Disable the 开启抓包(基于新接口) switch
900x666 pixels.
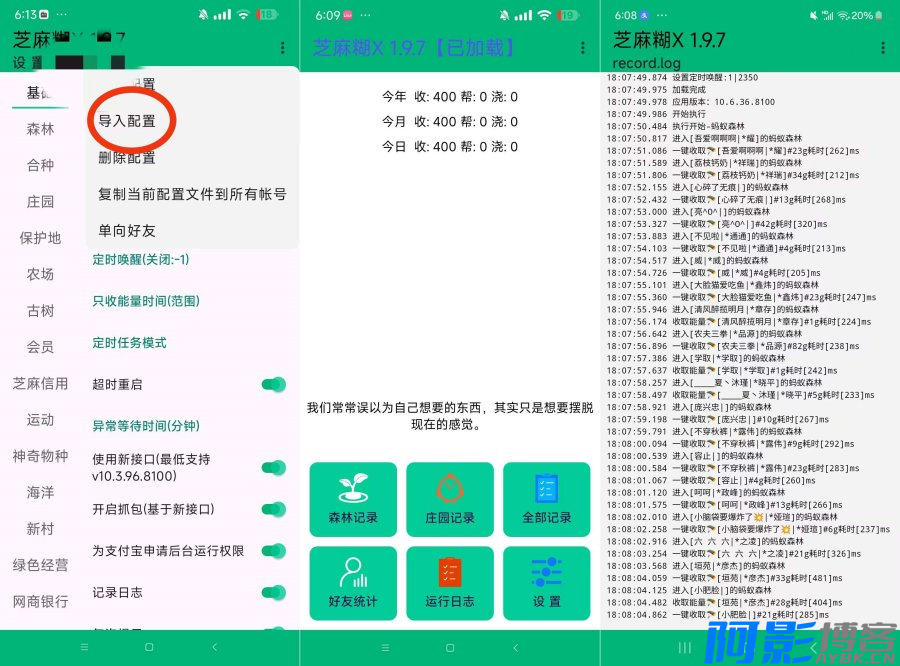click(x=274, y=509)
